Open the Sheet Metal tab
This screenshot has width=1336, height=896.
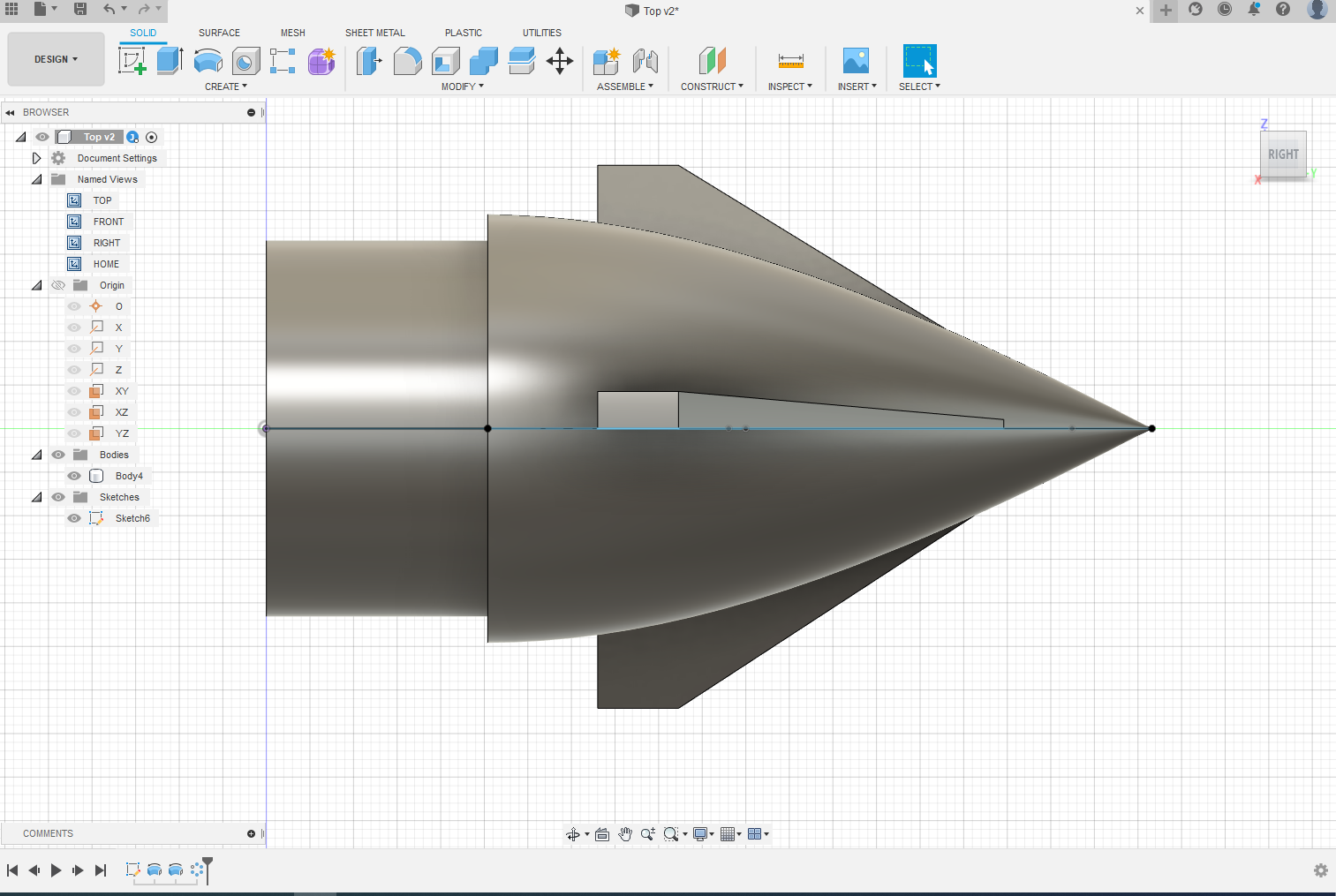point(375,33)
